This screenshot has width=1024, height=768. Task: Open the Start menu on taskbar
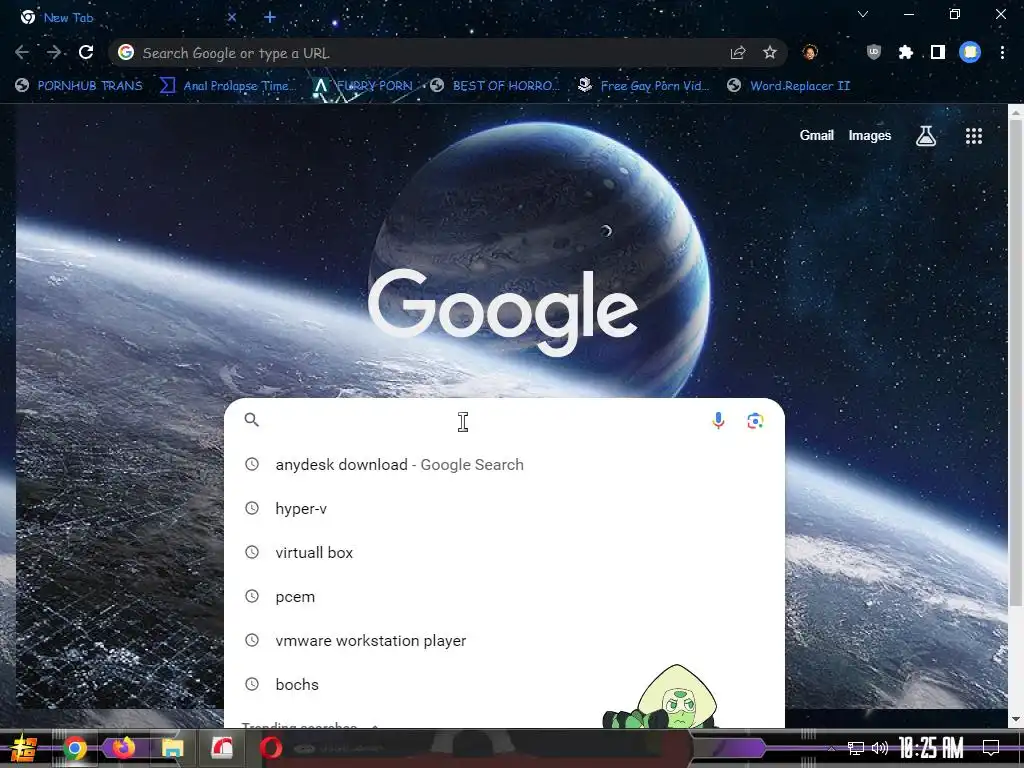pyautogui.click(x=22, y=748)
